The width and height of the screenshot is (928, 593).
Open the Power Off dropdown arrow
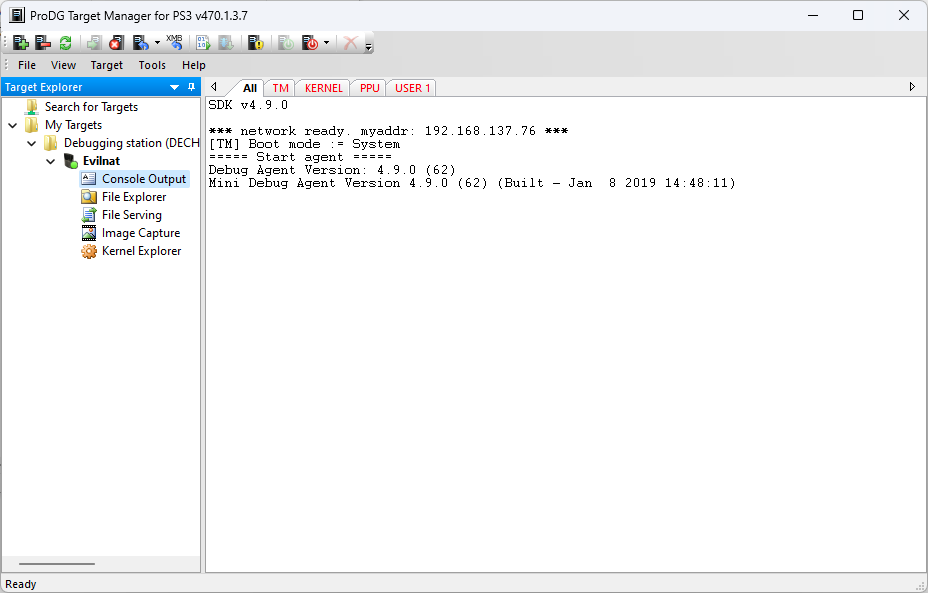click(x=326, y=43)
